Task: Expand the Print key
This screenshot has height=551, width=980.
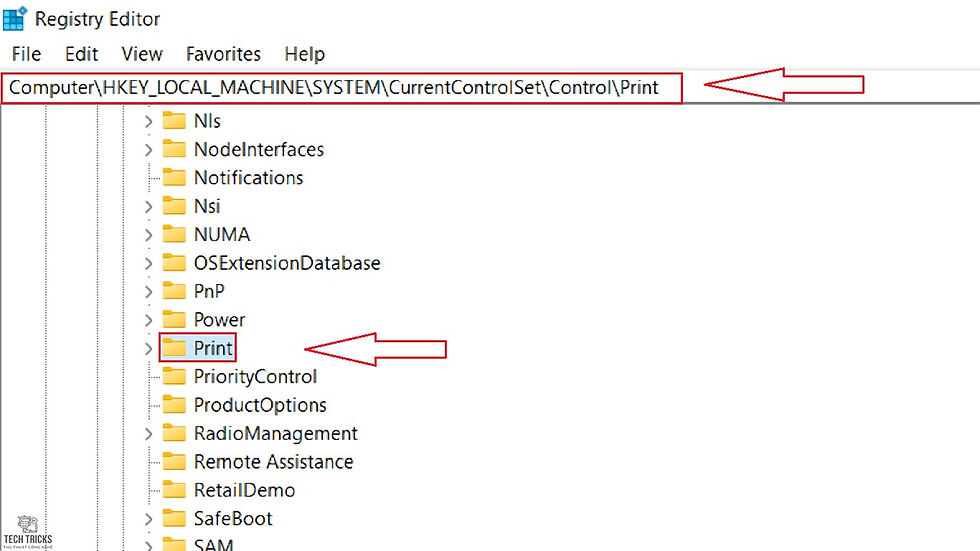Action: tap(148, 349)
